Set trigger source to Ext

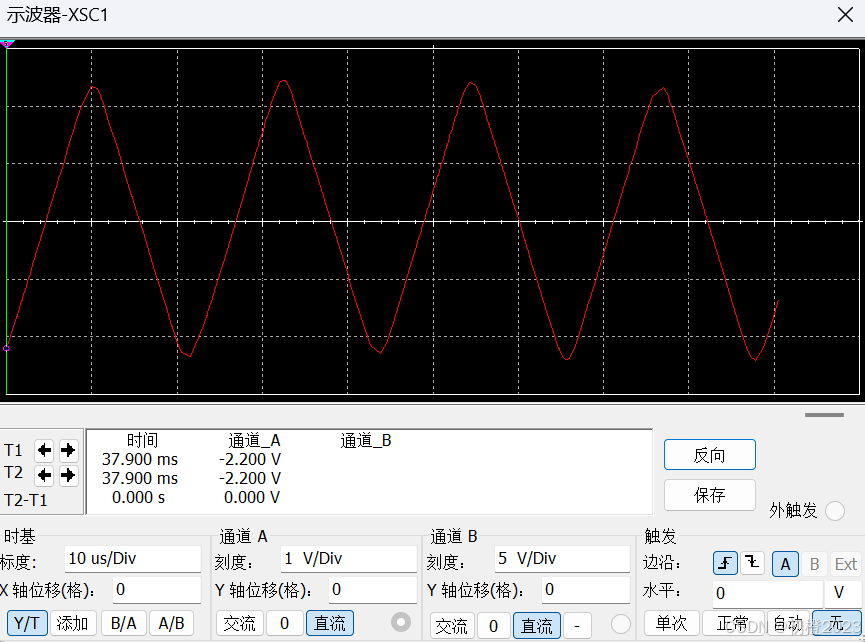[x=846, y=564]
